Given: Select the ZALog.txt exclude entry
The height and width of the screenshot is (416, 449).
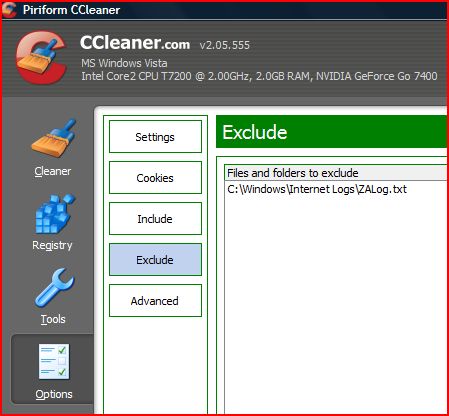Looking at the screenshot, I should point(317,189).
